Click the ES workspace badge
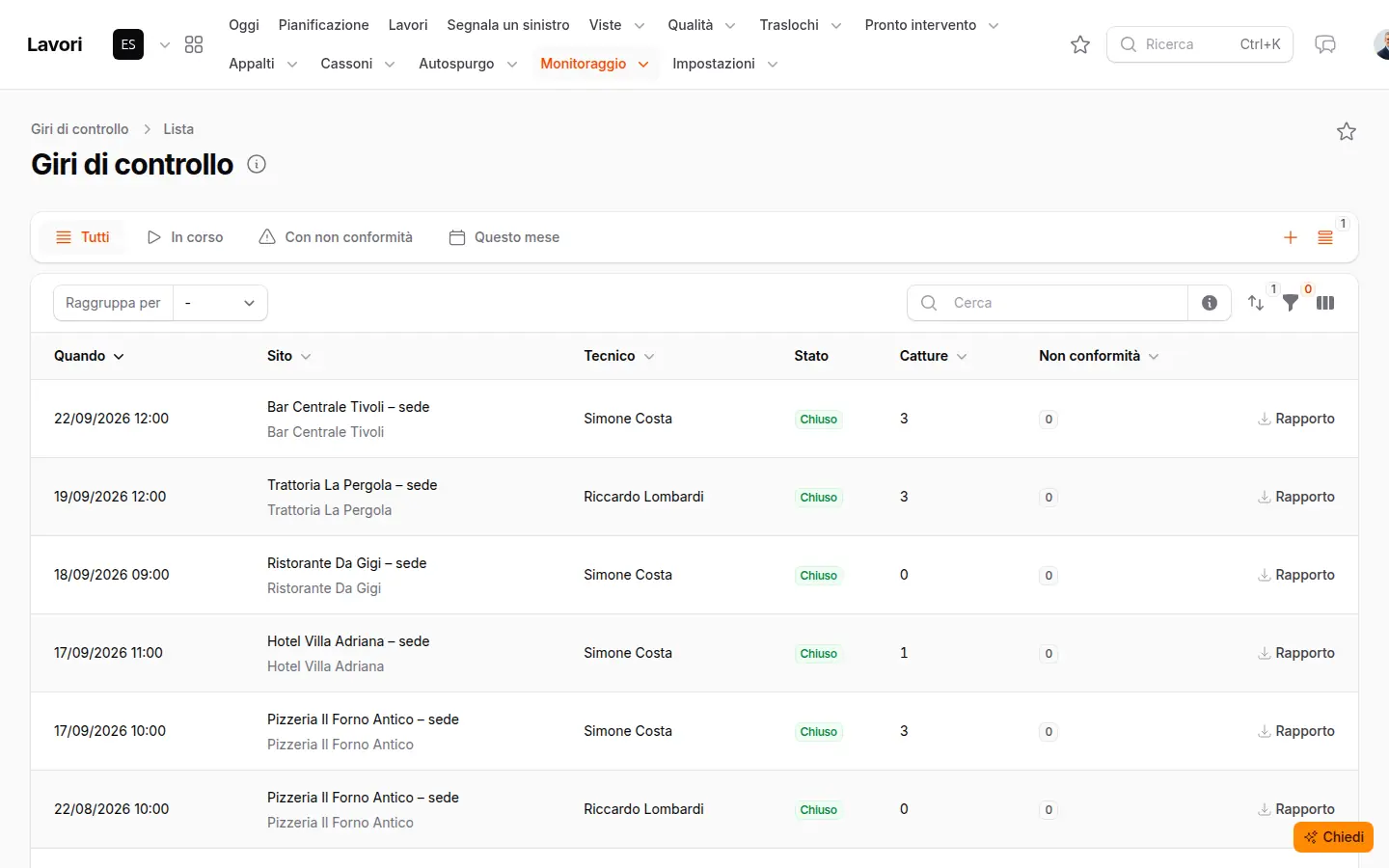Image resolution: width=1389 pixels, height=868 pixels. point(128,44)
